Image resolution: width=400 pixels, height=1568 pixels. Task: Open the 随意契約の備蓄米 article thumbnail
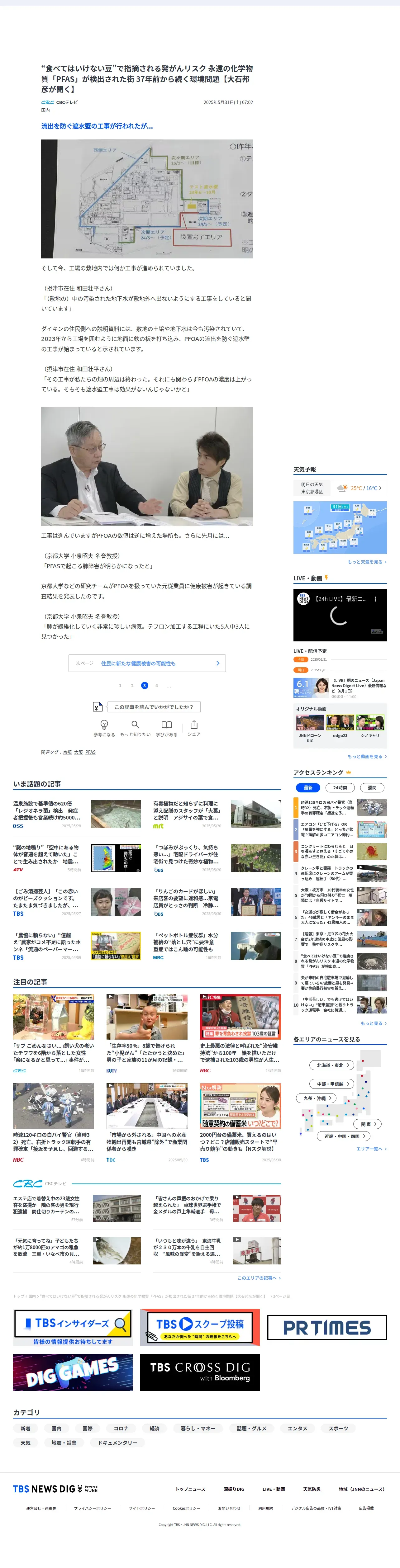pyautogui.click(x=240, y=1106)
